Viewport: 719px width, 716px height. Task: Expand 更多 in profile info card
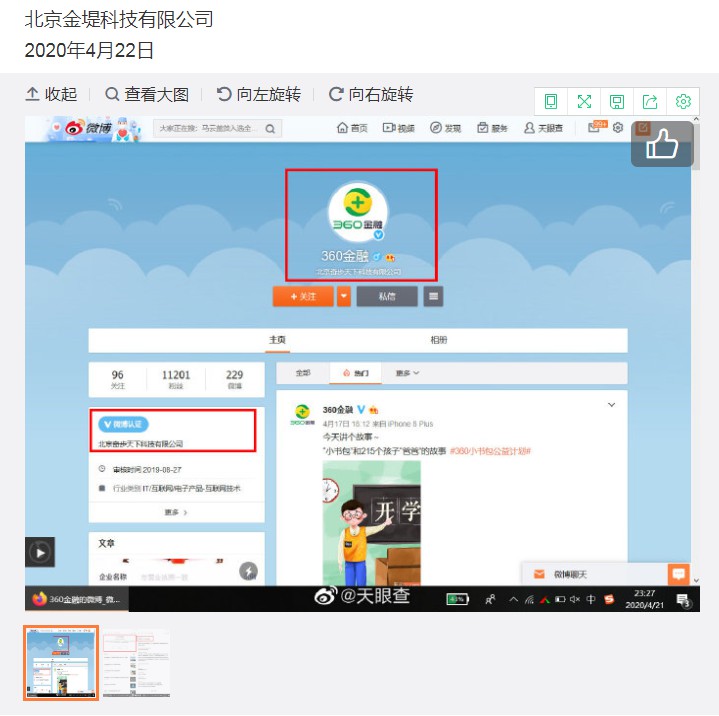pos(176,512)
